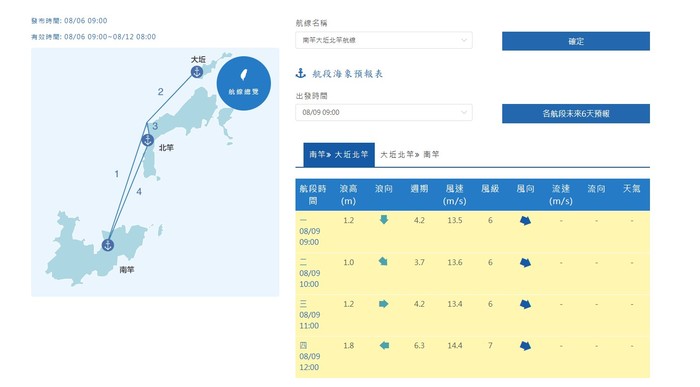
Task: Select route segment 3 label on map
Action: pyautogui.click(x=155, y=126)
